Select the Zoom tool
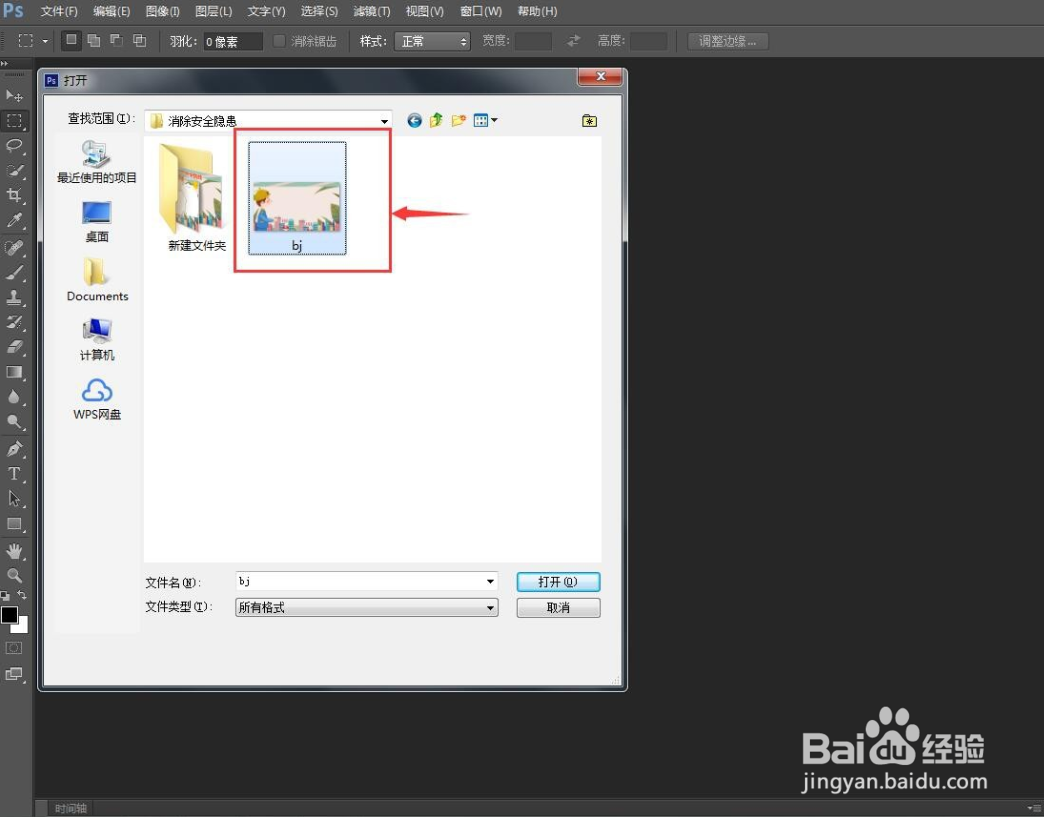Viewport: 1044px width, 817px height. click(x=14, y=575)
